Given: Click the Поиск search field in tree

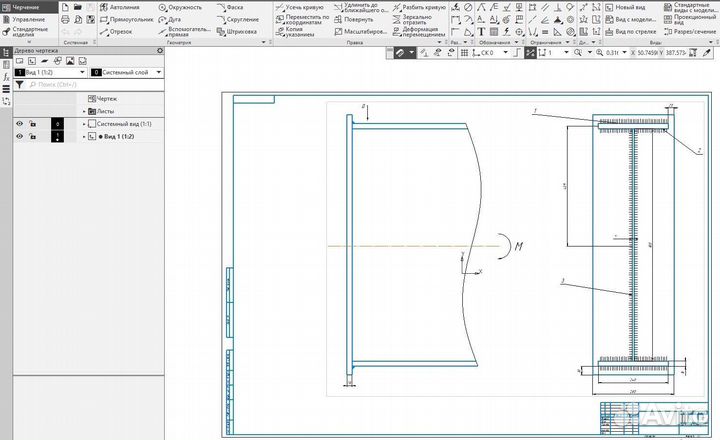Looking at the screenshot, I should (x=90, y=86).
